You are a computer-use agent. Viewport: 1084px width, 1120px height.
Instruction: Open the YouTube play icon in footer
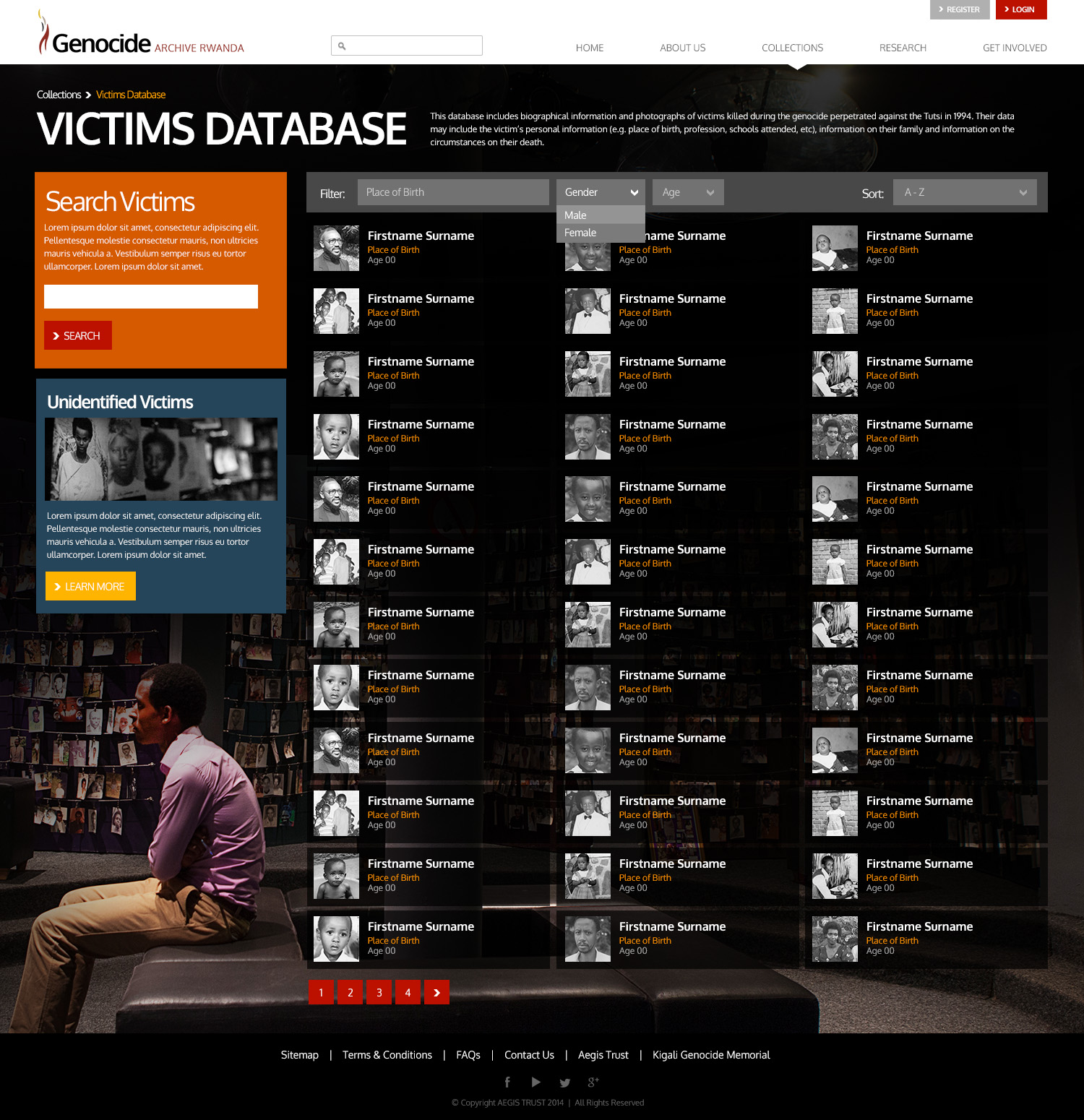pyautogui.click(x=535, y=1082)
